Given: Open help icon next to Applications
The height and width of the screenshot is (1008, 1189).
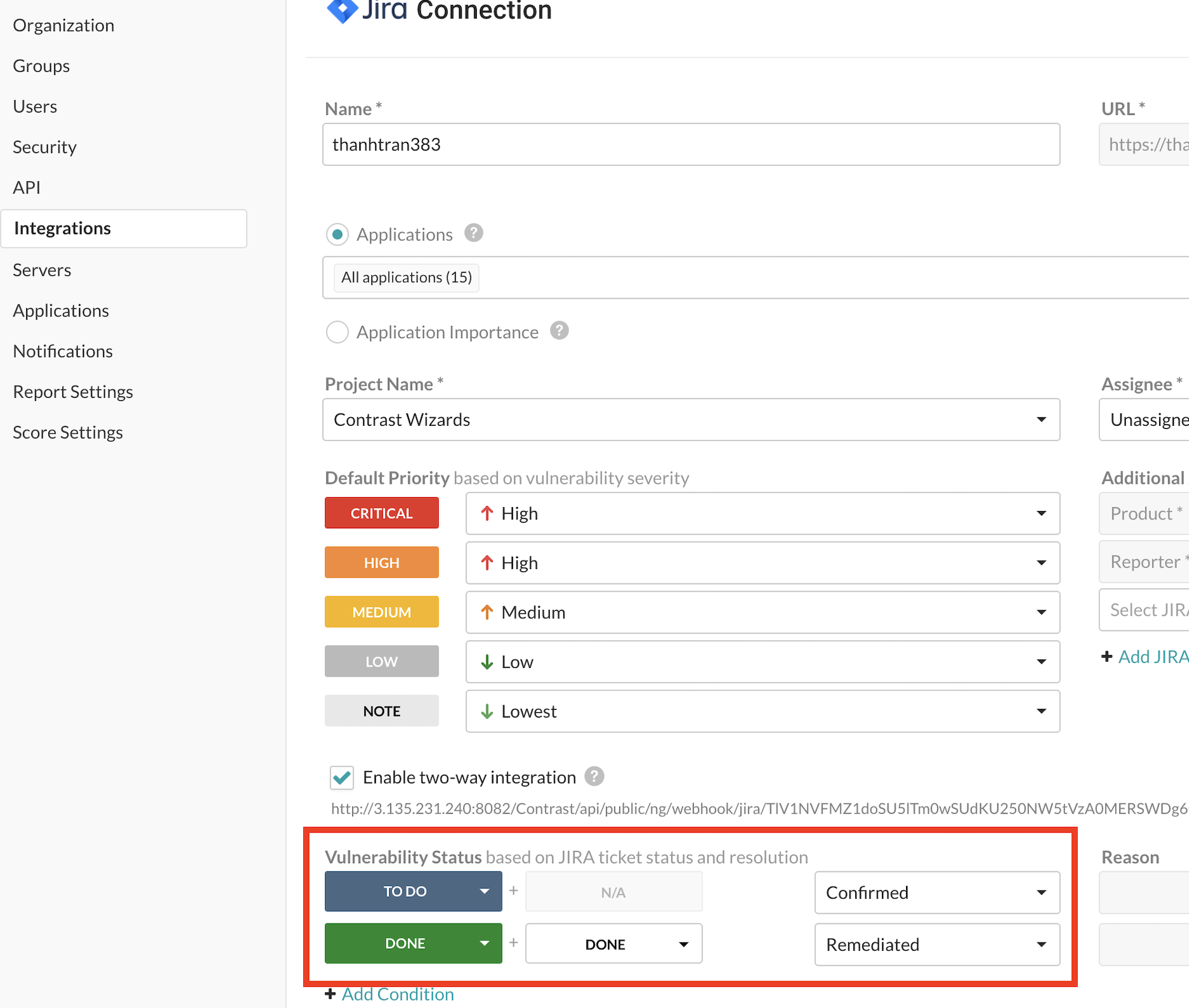Looking at the screenshot, I should [x=474, y=233].
